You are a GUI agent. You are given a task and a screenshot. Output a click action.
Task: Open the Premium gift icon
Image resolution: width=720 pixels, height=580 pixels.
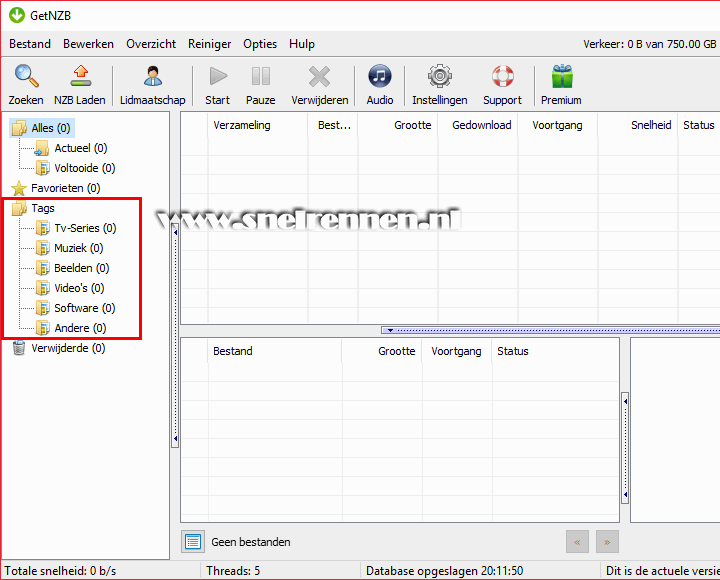[x=562, y=76]
